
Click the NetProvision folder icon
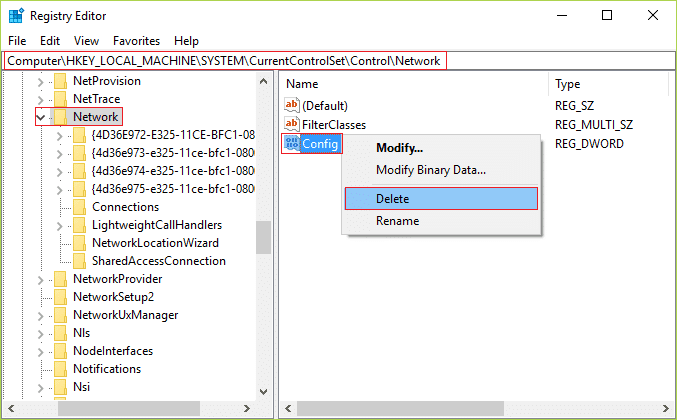coord(60,81)
